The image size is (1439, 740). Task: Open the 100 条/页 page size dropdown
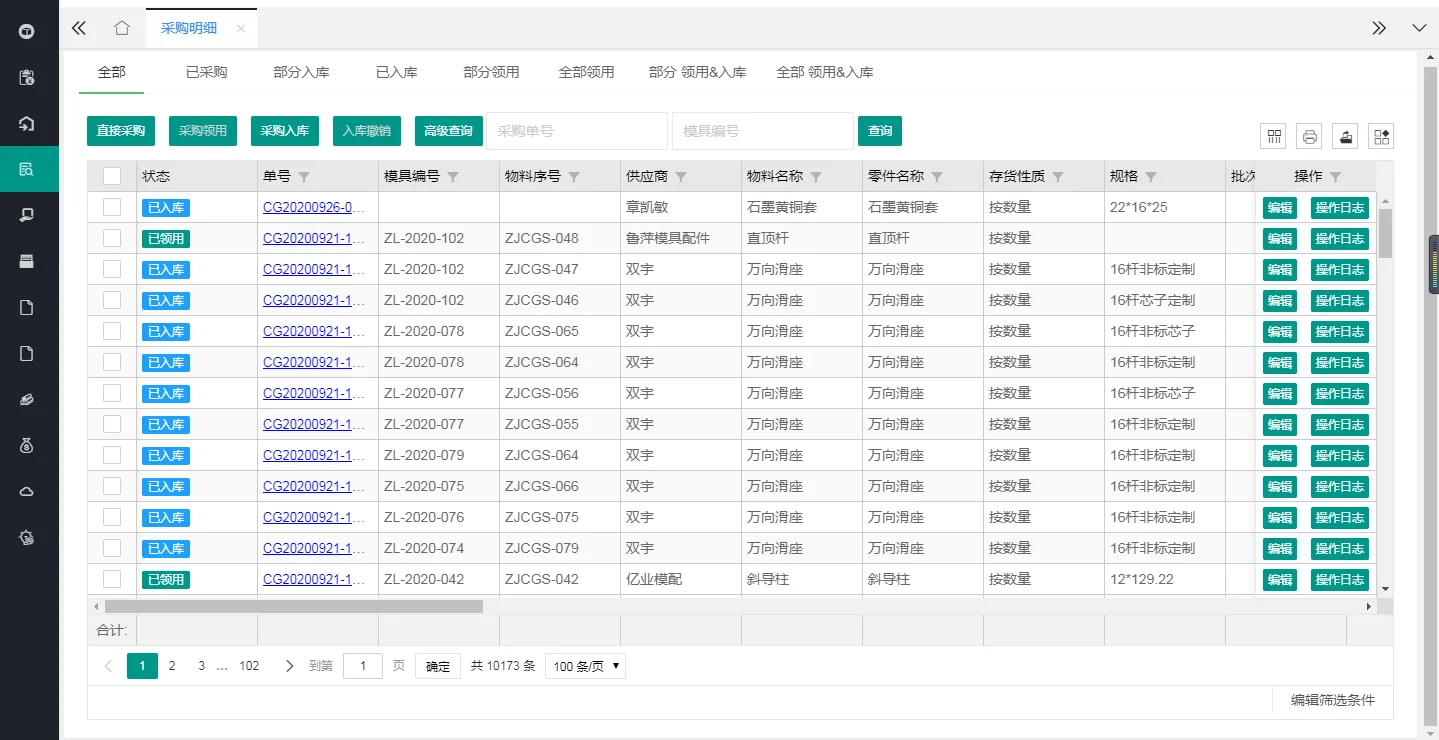tap(585, 666)
